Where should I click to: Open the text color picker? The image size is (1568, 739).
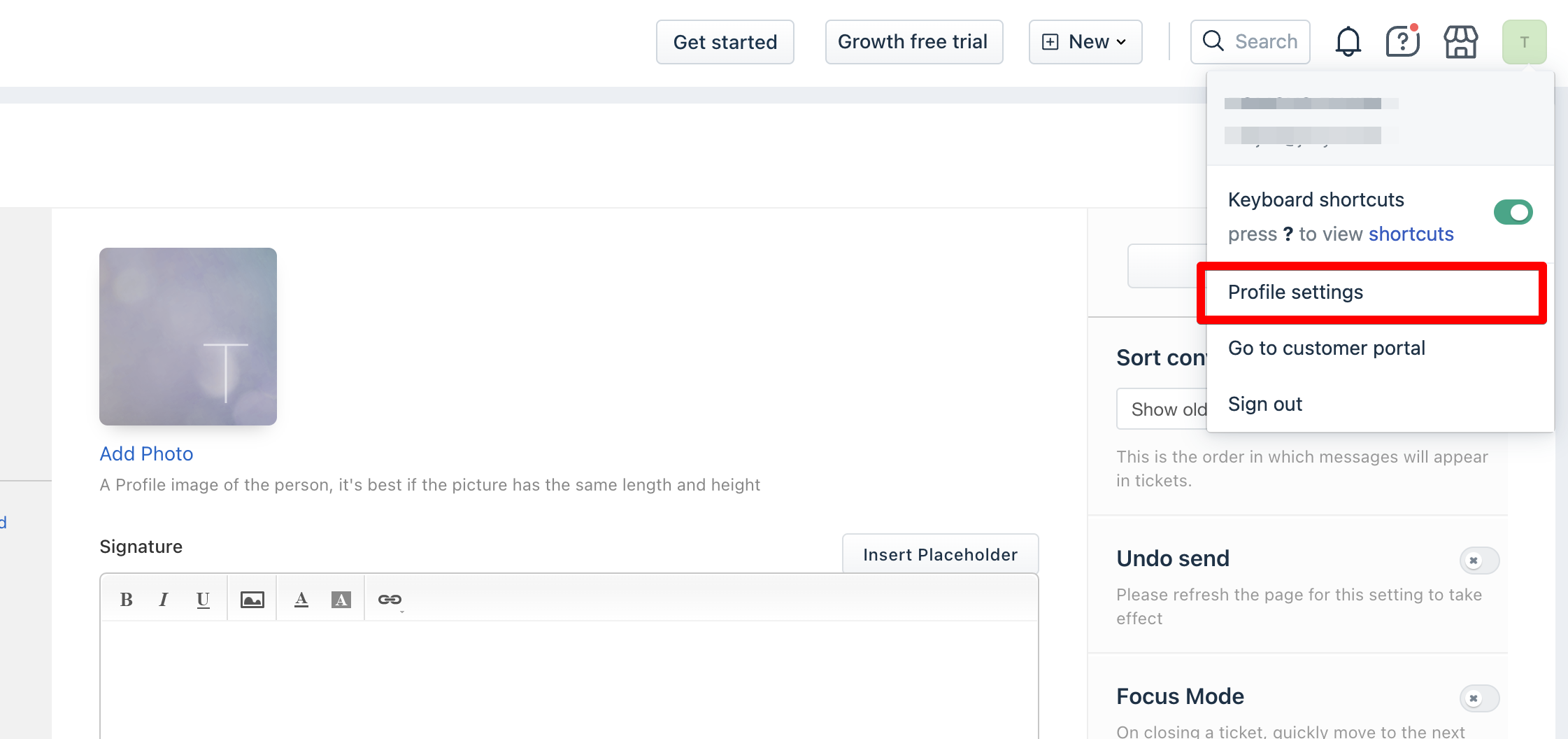point(301,600)
